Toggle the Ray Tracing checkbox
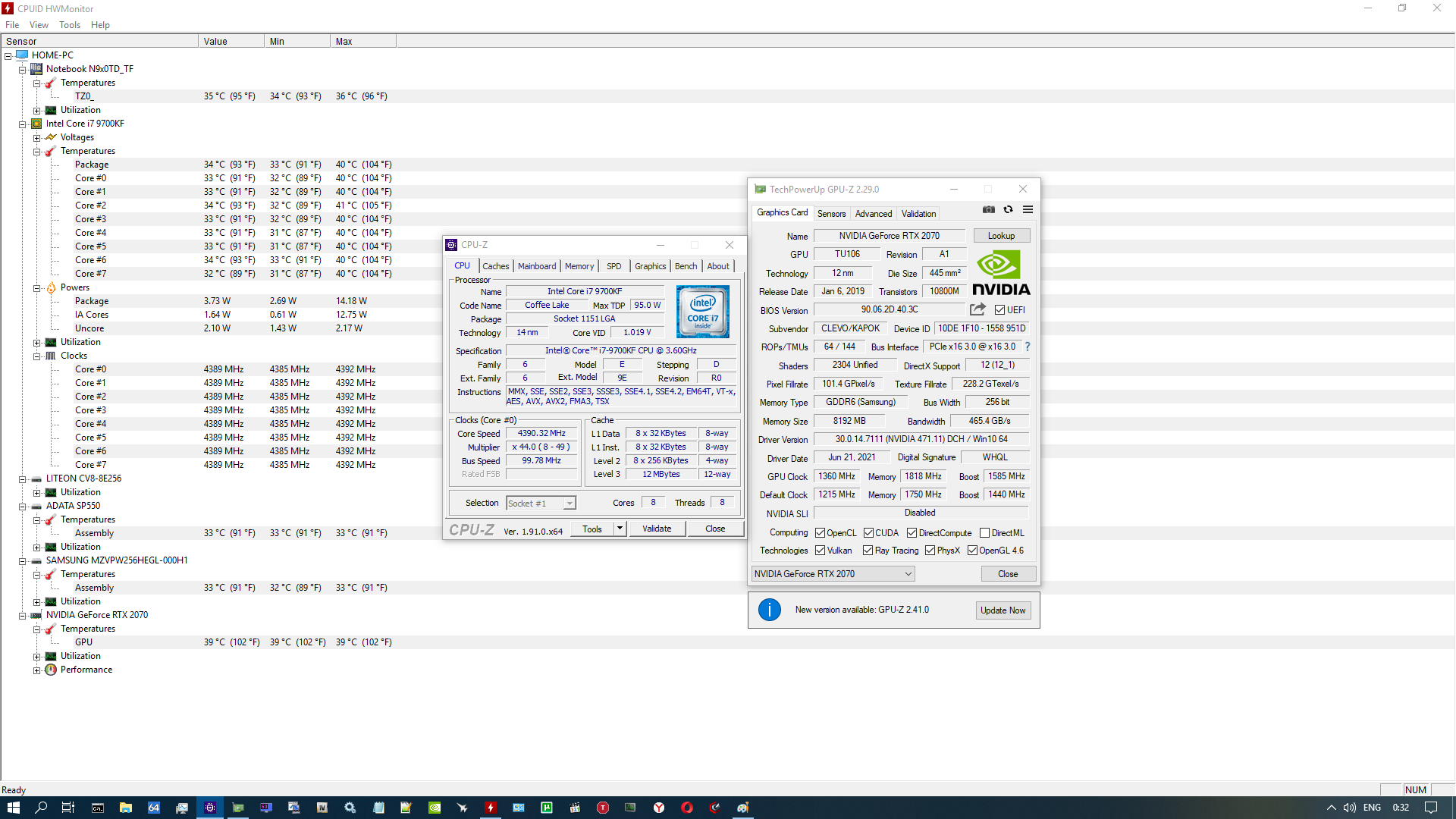Screen dimensions: 1456x819 pyautogui.click(x=868, y=551)
